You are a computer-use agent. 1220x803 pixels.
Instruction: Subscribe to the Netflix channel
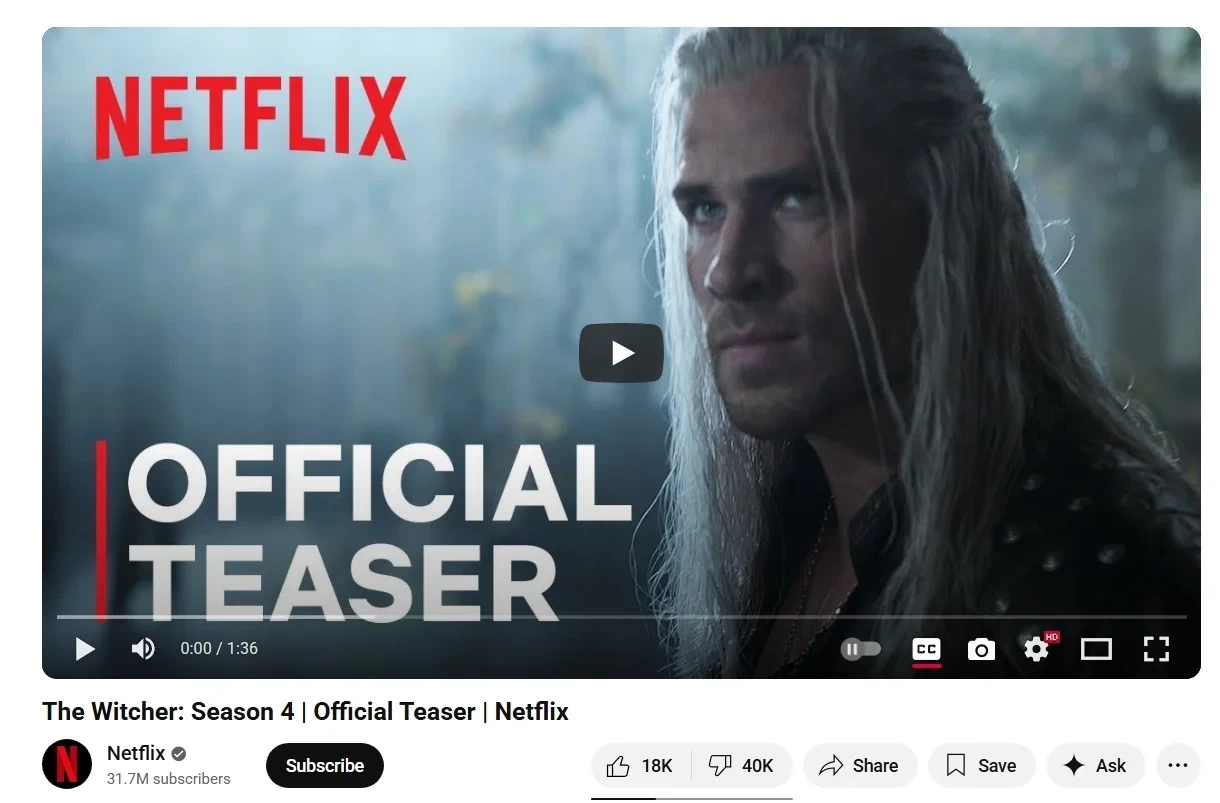point(325,766)
